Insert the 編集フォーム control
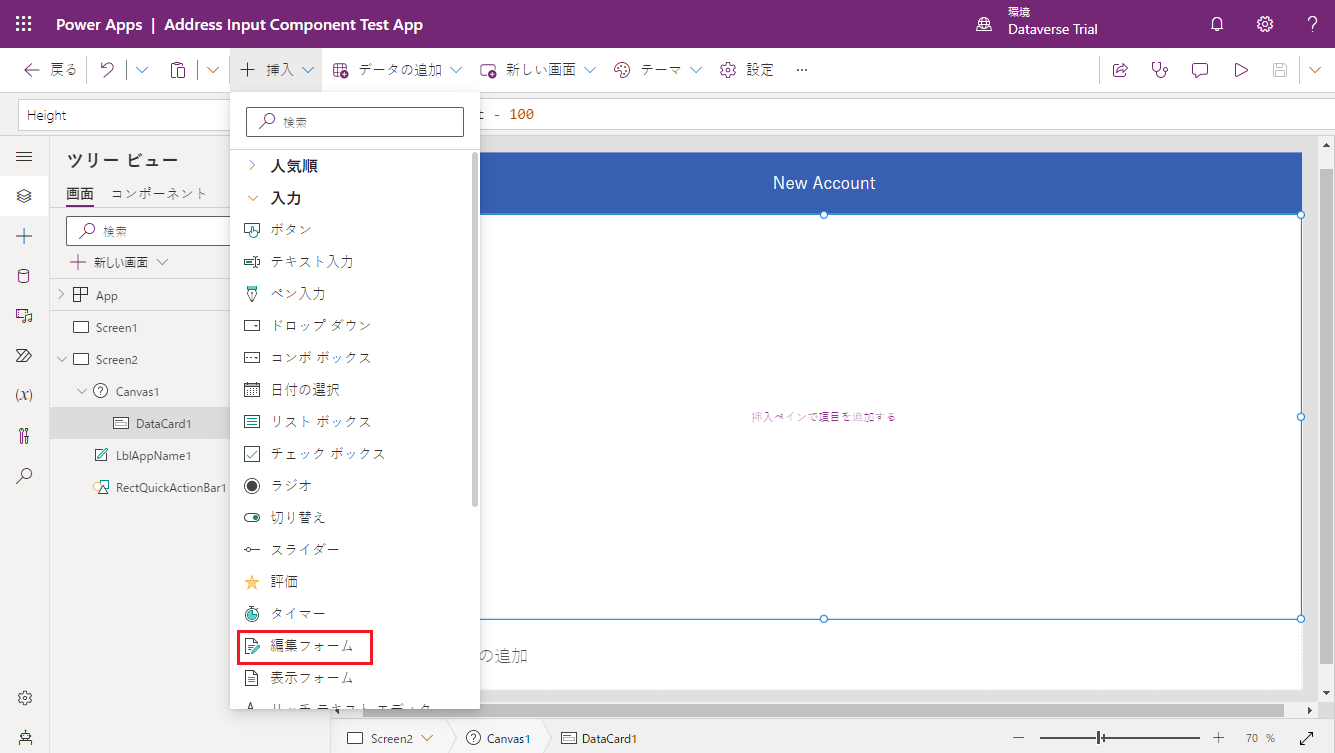The image size is (1335, 753). pos(305,646)
